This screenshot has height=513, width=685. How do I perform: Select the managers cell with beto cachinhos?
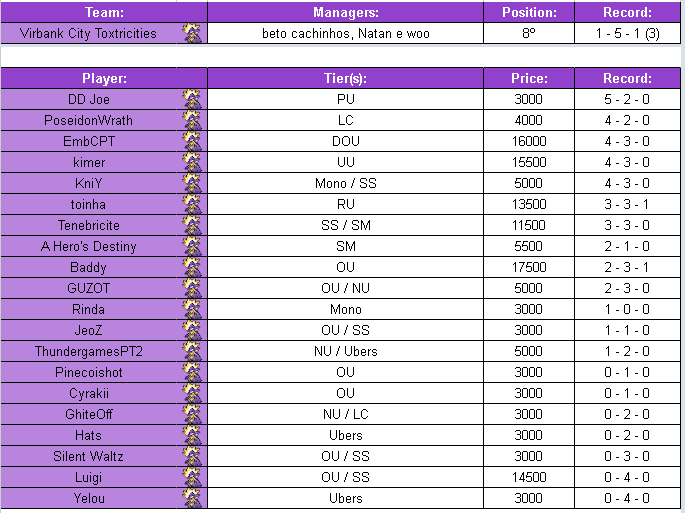point(345,33)
